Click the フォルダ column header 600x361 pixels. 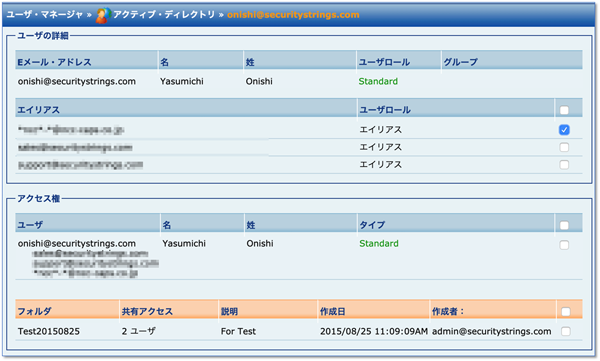pos(34,311)
